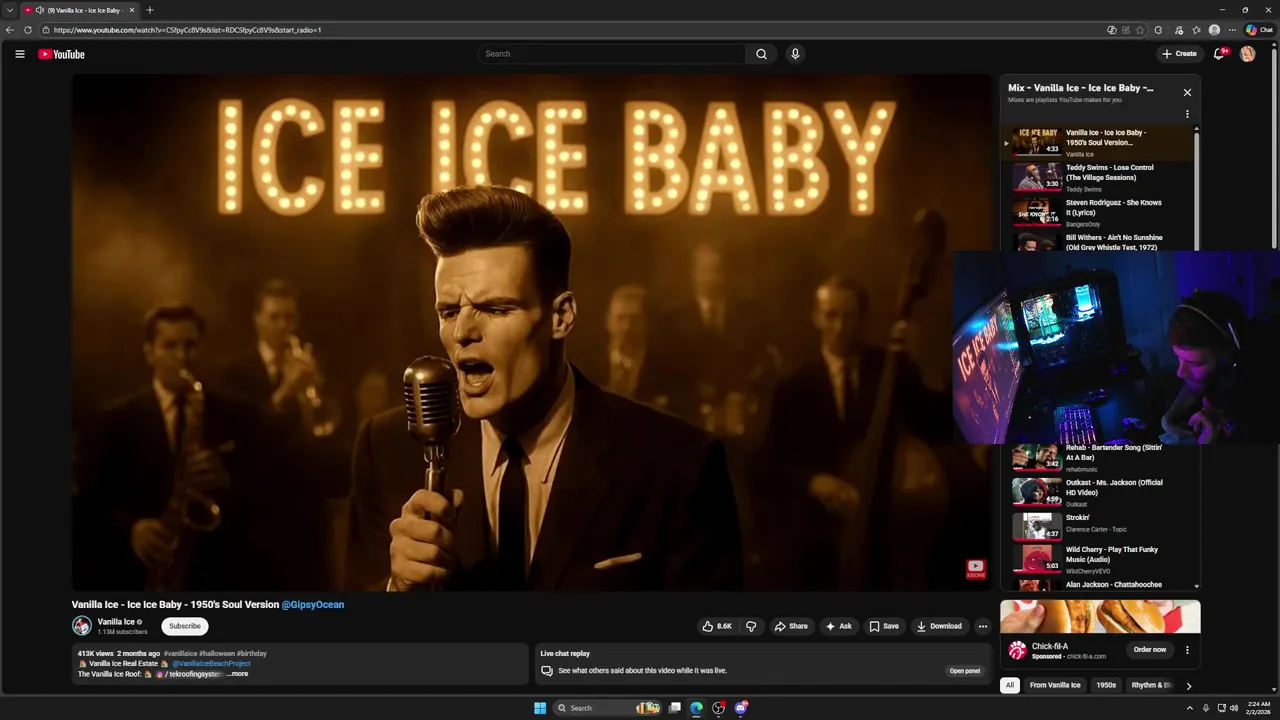This screenshot has height=720, width=1280.
Task: Add page to favorites star icon
Action: coord(1140,30)
